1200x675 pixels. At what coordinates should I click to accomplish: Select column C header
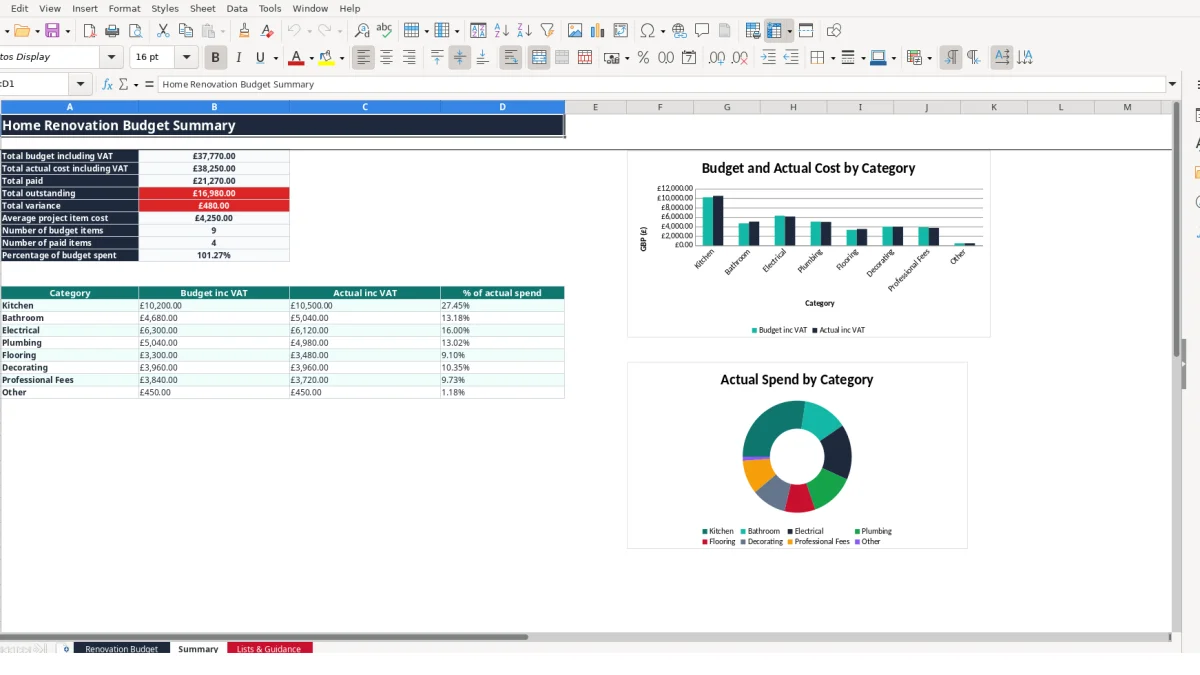coord(365,107)
